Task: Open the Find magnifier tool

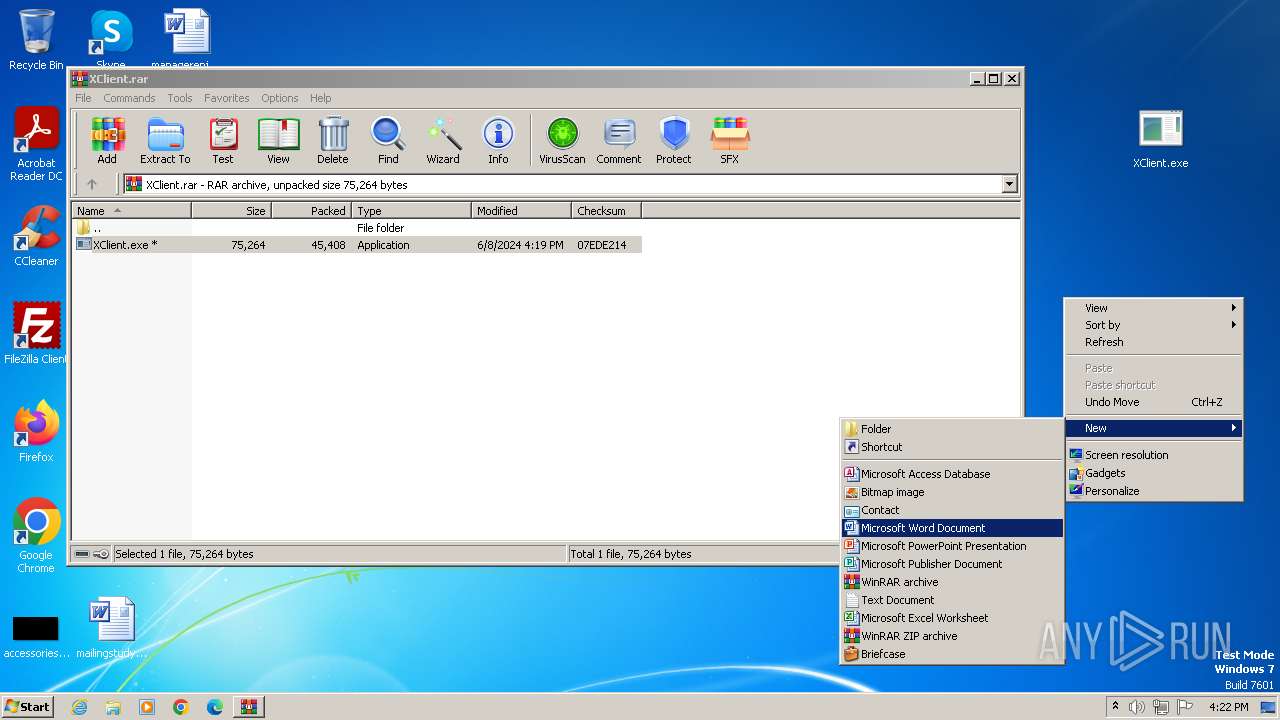Action: [388, 141]
